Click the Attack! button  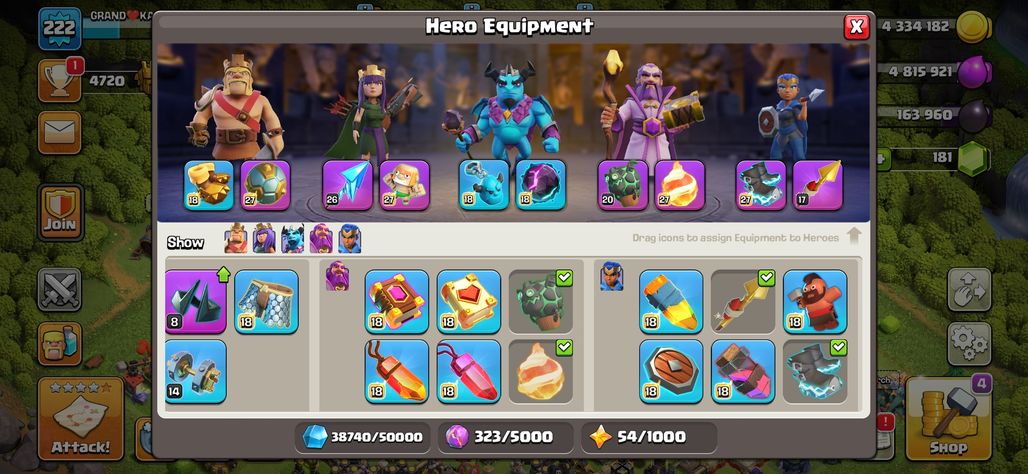(x=81, y=418)
